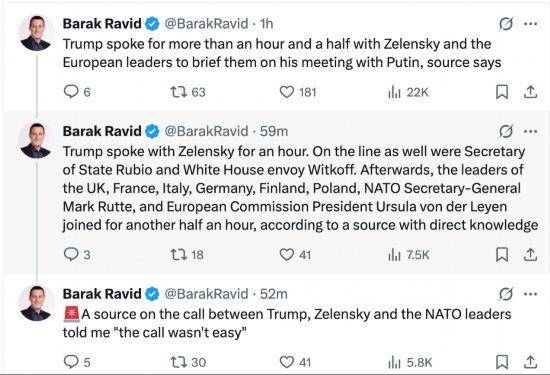550x375 pixels.
Task: Bookmark the first tweet about Trump's briefing
Action: (502, 92)
